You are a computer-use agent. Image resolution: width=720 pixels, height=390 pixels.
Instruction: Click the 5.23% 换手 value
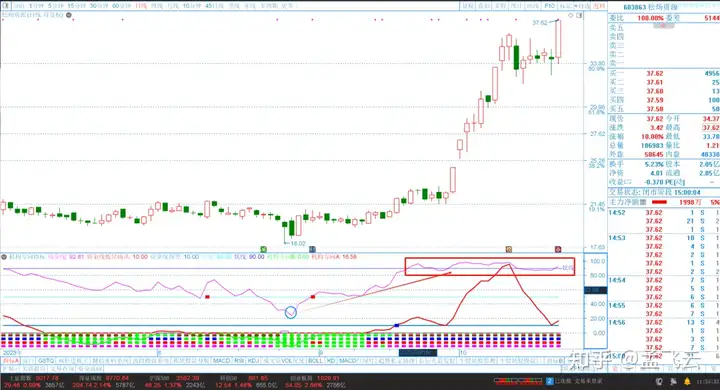click(654, 164)
